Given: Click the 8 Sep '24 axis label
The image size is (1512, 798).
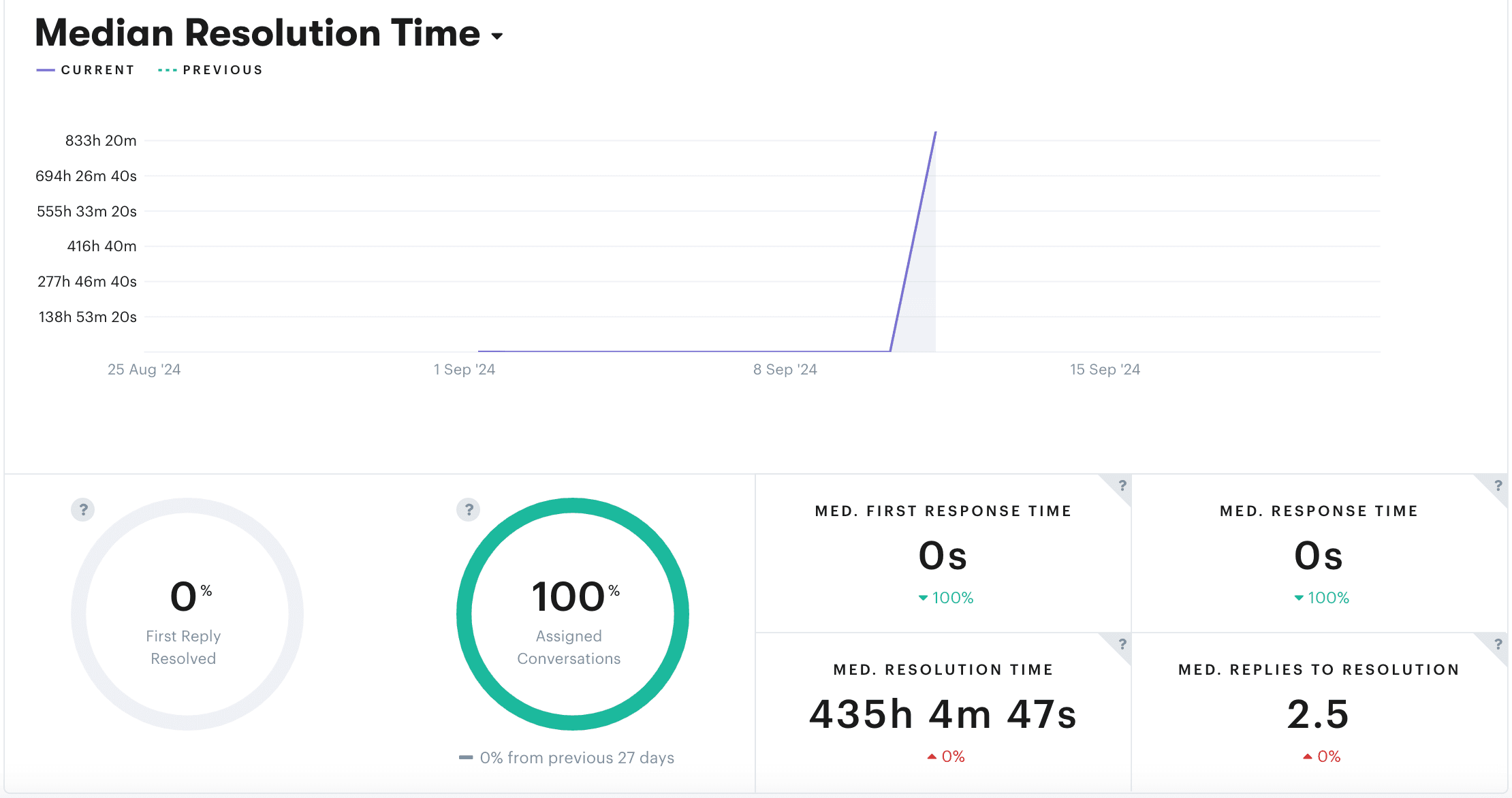Looking at the screenshot, I should (x=785, y=369).
